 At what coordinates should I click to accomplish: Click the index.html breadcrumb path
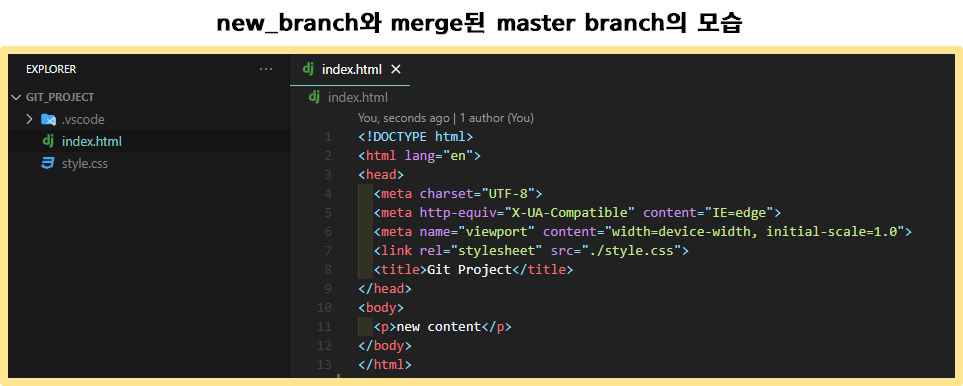(358, 98)
